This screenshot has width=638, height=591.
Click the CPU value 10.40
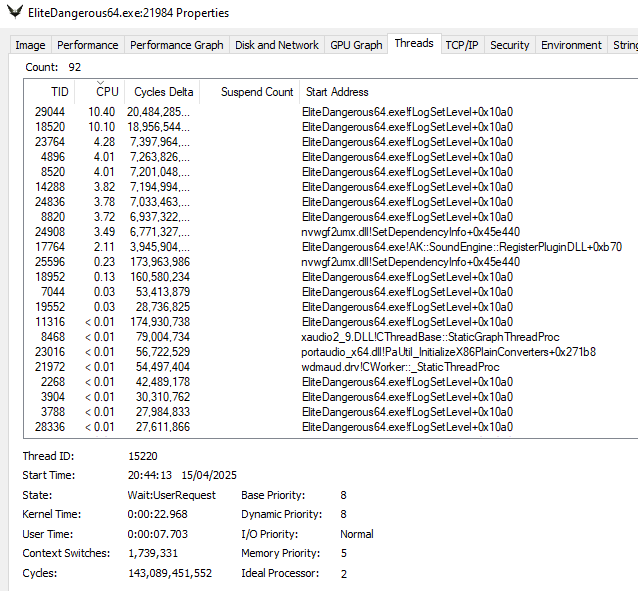[x=102, y=112]
